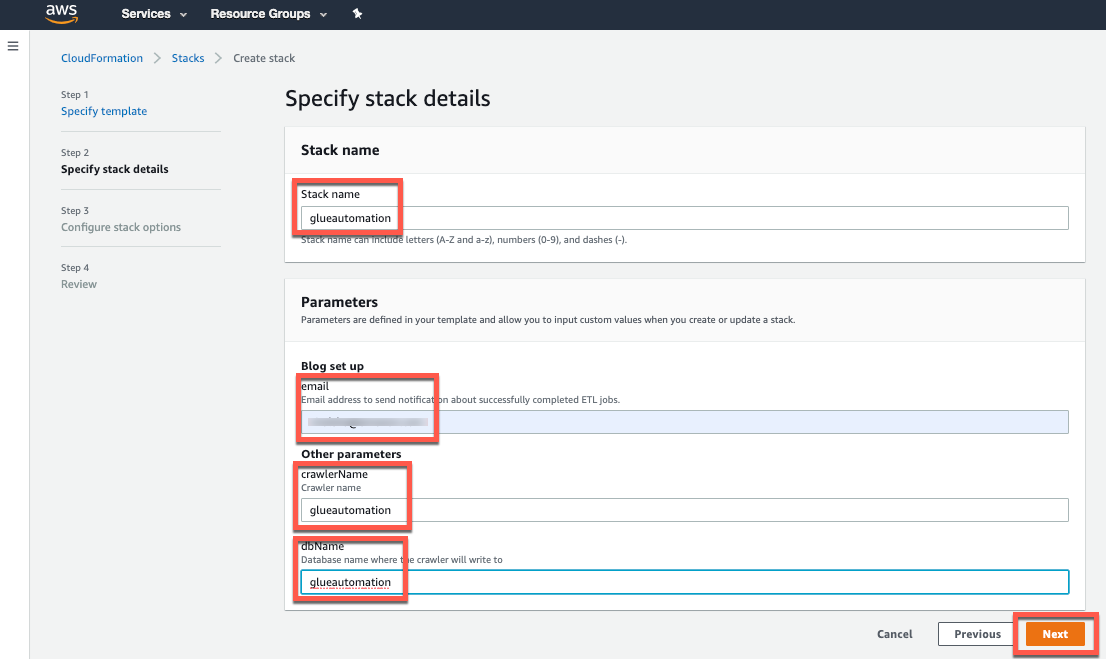Click the email notification description text
This screenshot has height=659, width=1106.
click(x=461, y=399)
